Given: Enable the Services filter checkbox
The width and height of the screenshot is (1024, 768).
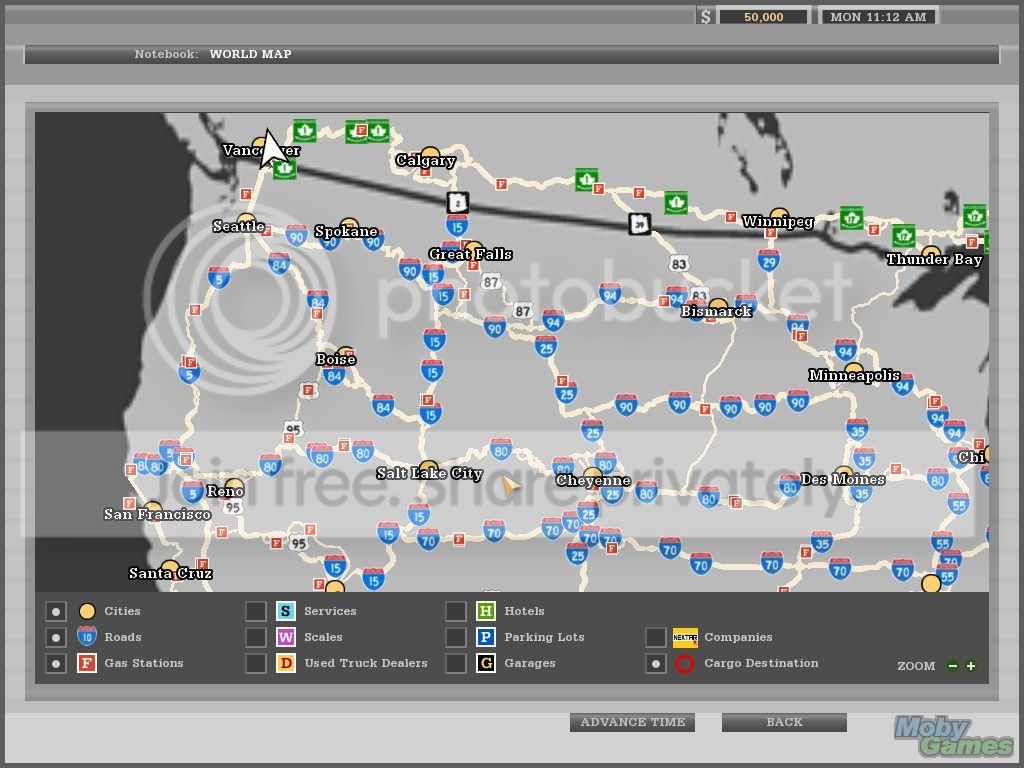Looking at the screenshot, I should (256, 612).
